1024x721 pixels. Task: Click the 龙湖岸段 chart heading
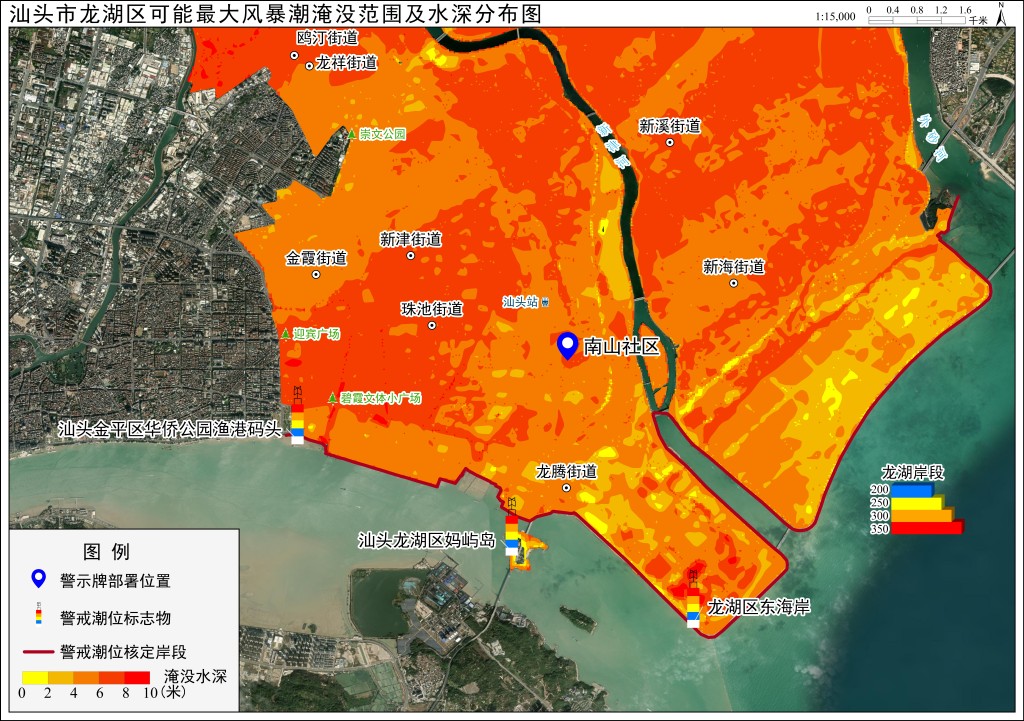pyautogui.click(x=912, y=472)
